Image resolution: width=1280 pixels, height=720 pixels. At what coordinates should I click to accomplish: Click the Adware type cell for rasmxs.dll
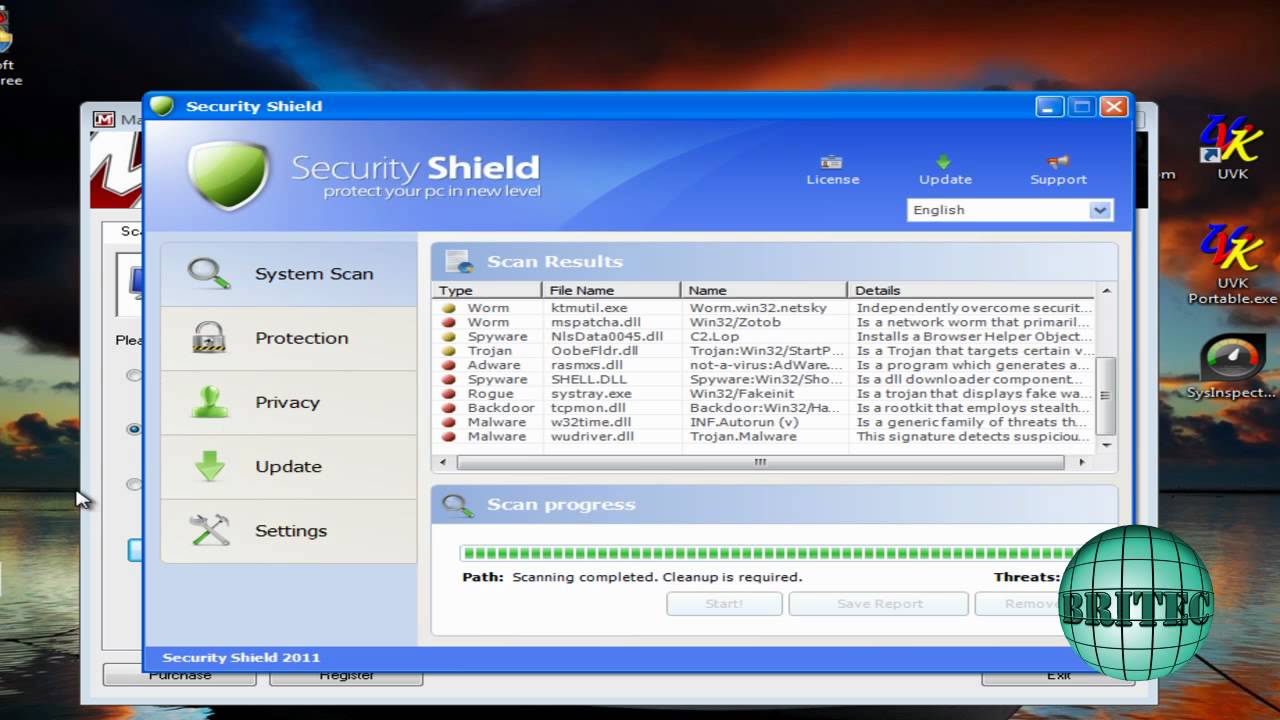coord(494,365)
